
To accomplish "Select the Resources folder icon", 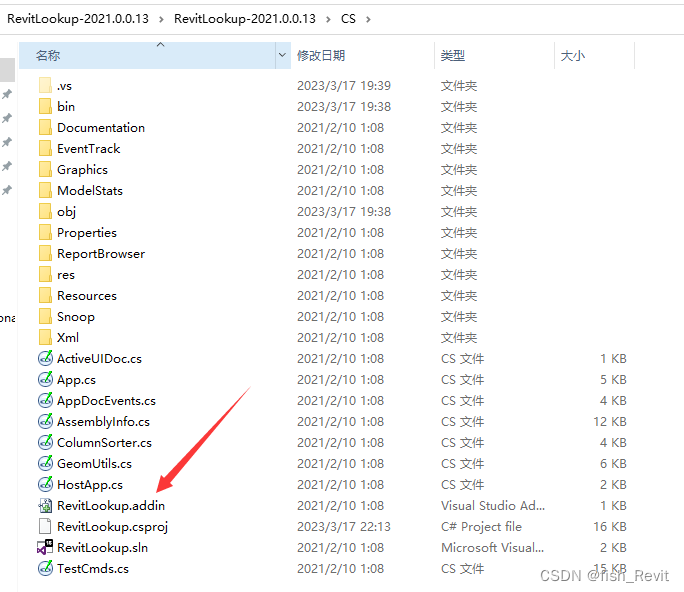I will click(45, 295).
